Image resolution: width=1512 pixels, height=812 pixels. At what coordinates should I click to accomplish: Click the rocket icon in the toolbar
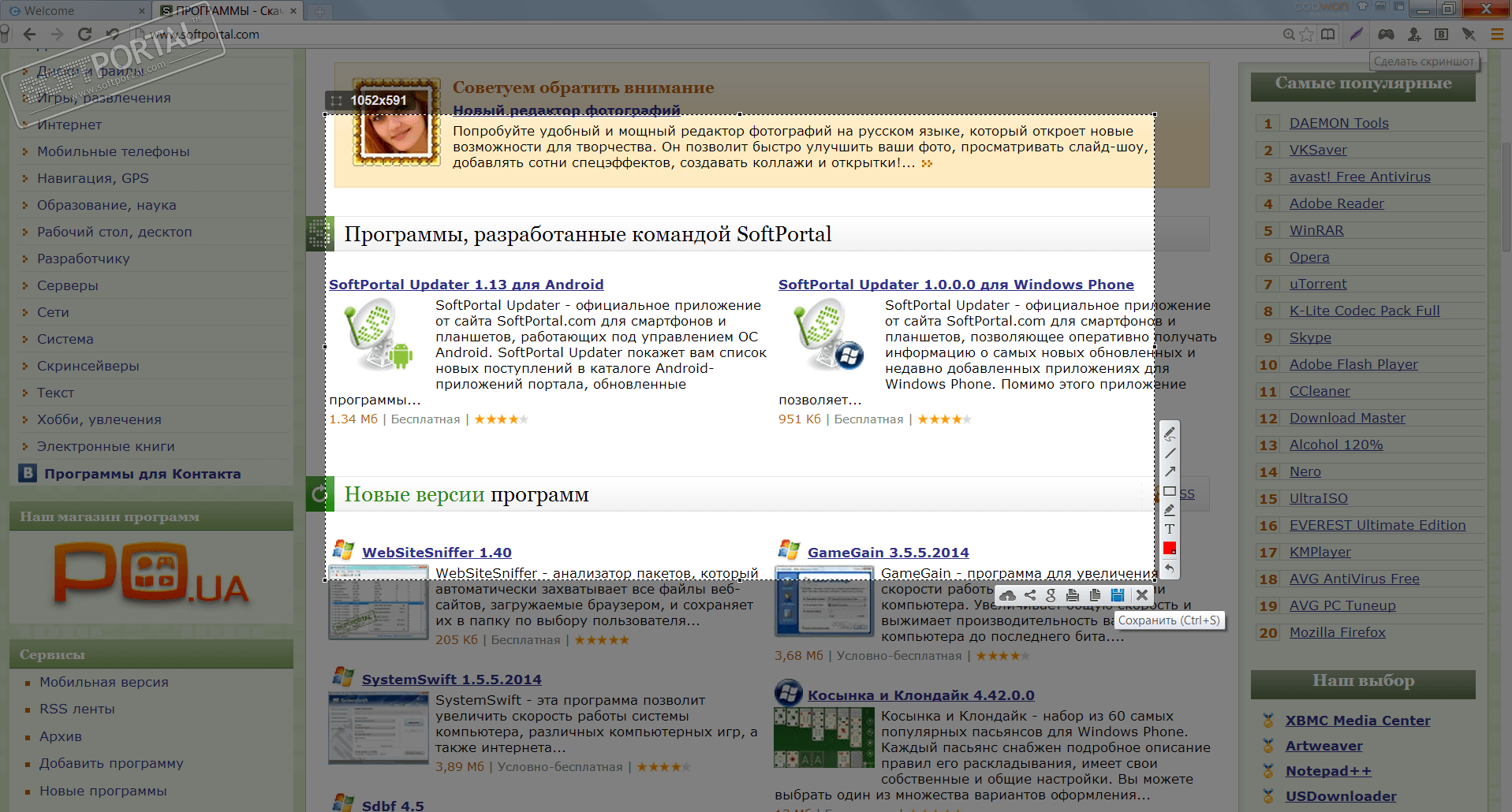click(x=1468, y=34)
